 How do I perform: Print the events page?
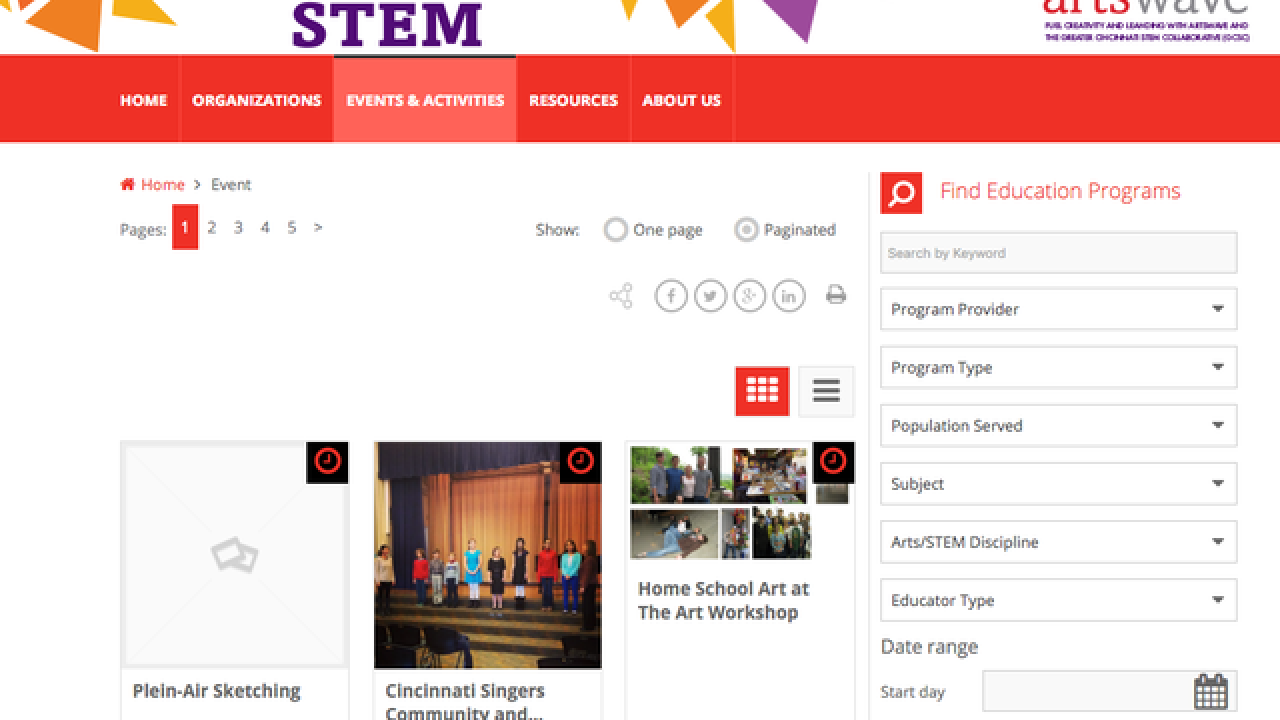click(x=837, y=296)
